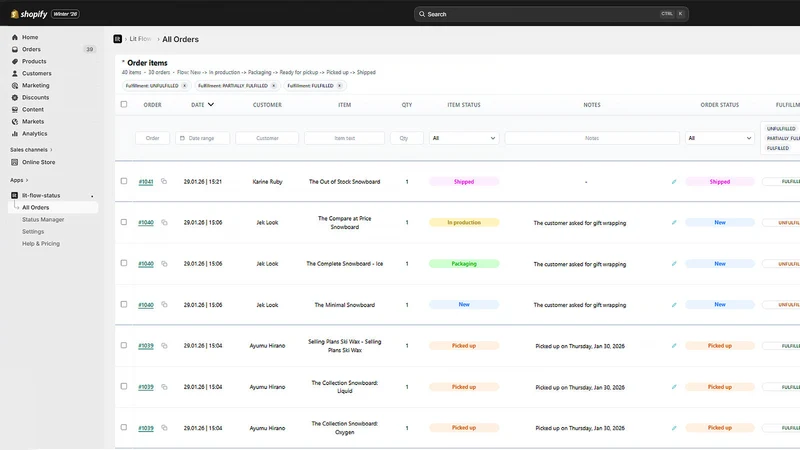The height and width of the screenshot is (450, 800).
Task: Open Orders in the sidebar
Action: pyautogui.click(x=31, y=49)
